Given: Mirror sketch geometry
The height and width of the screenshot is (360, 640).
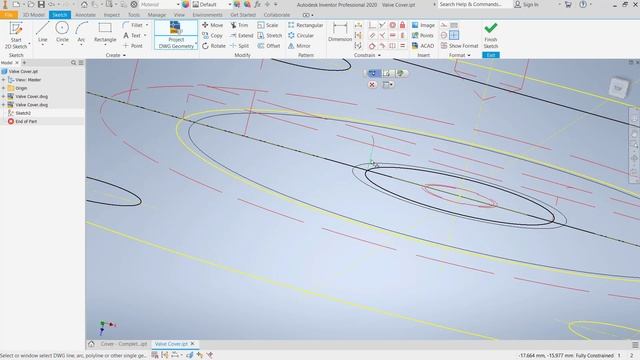Looking at the screenshot, I should [x=299, y=46].
